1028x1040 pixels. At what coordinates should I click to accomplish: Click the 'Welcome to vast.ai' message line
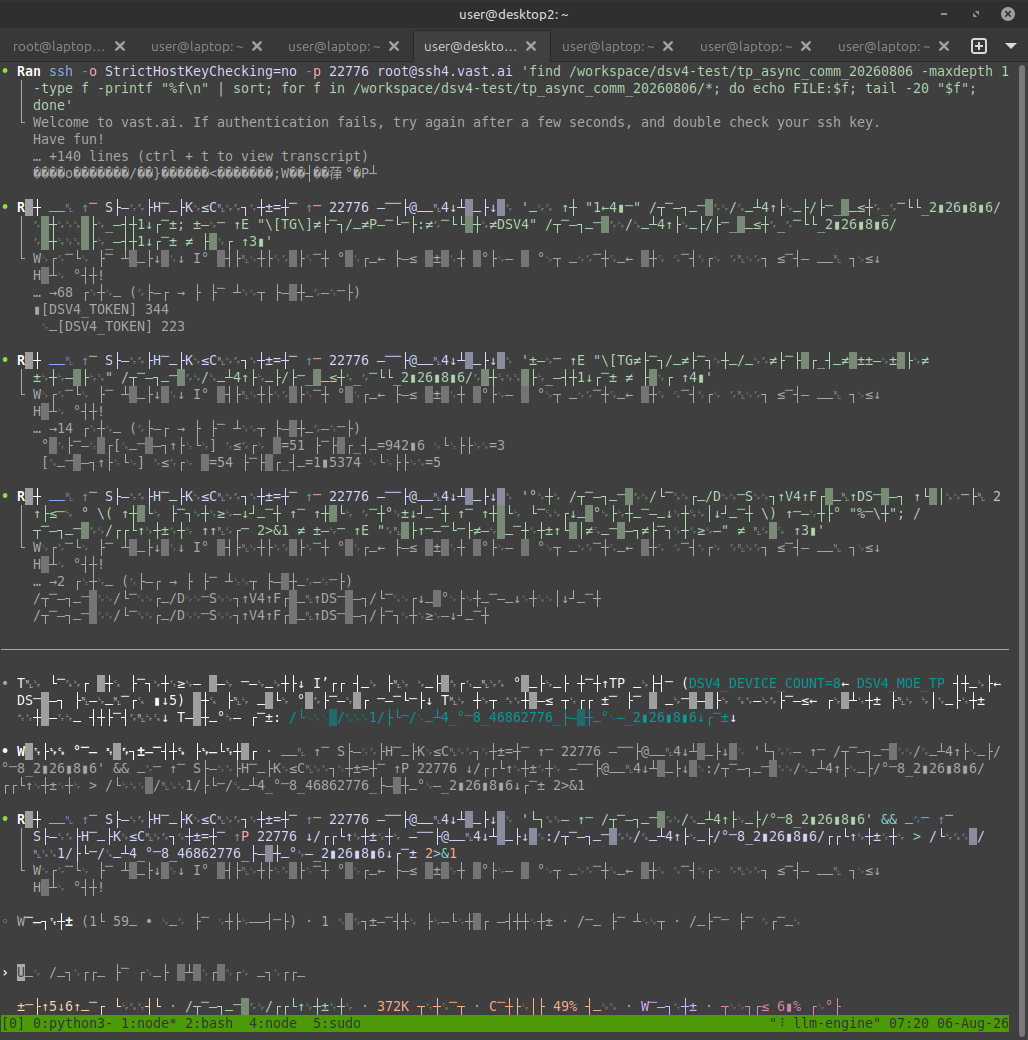pyautogui.click(x=456, y=122)
